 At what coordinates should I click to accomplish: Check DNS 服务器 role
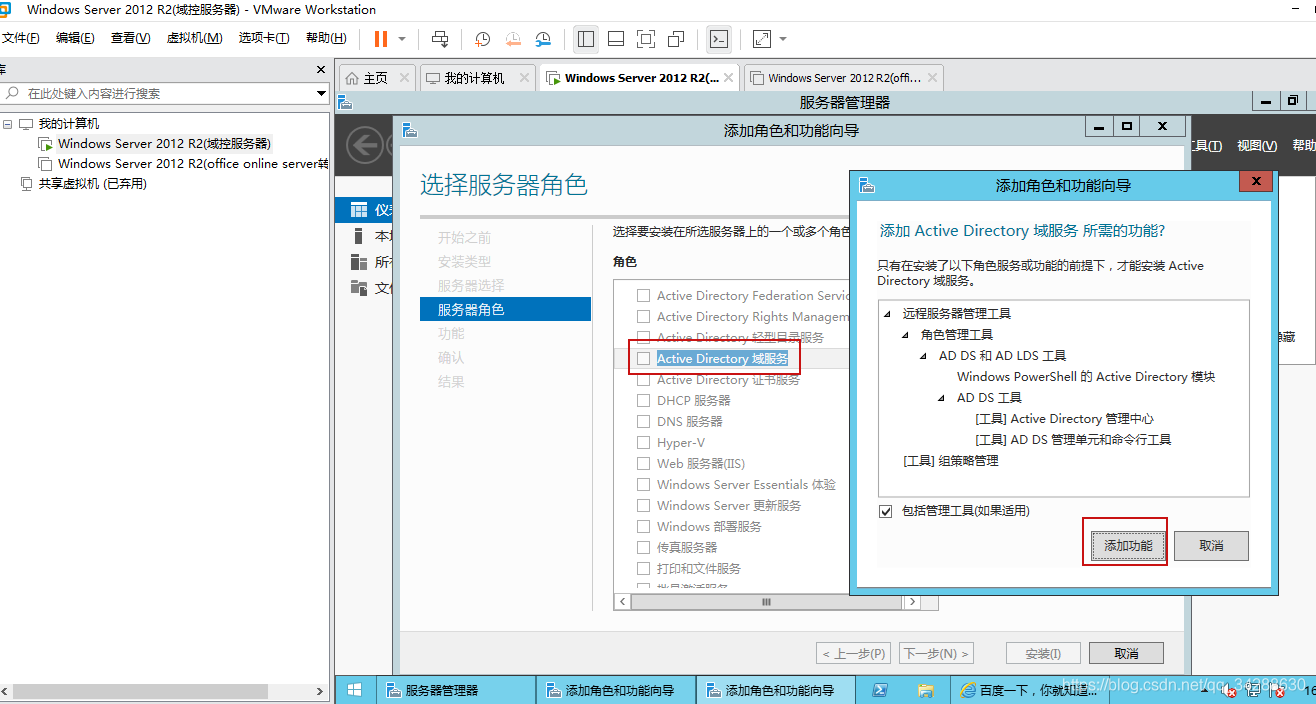pyautogui.click(x=644, y=422)
